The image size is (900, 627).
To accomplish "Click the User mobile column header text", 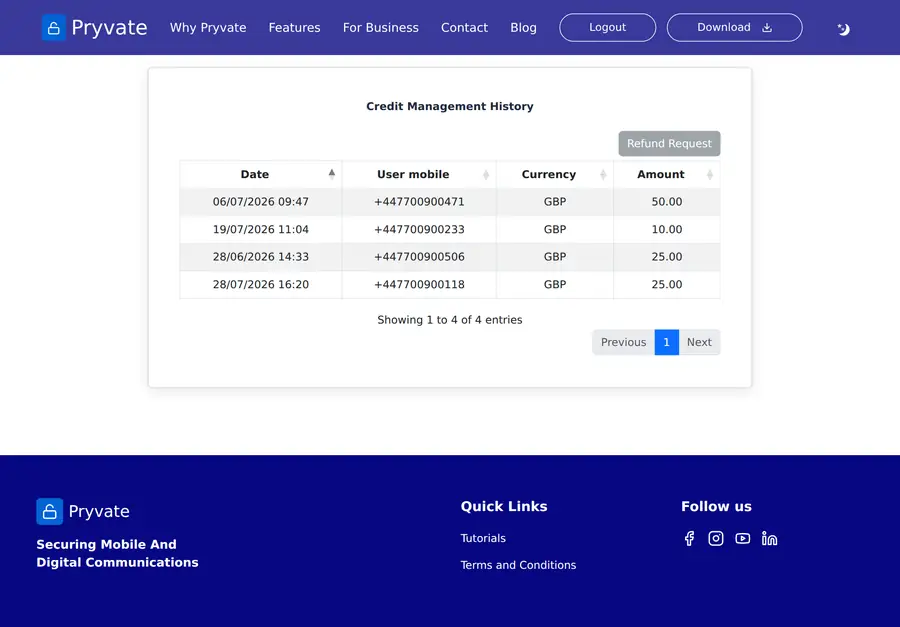I will (413, 175).
